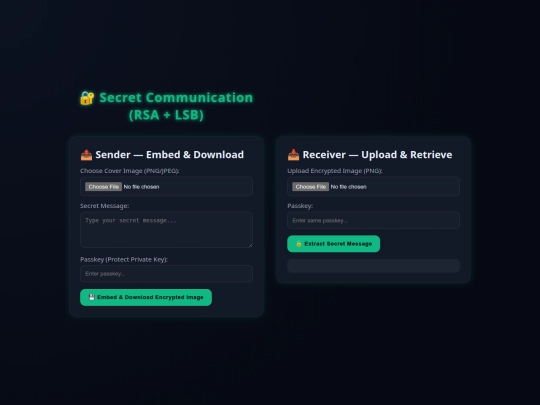Click the floppy disk icon on Embed button
The height and width of the screenshot is (405, 540).
(x=92, y=297)
